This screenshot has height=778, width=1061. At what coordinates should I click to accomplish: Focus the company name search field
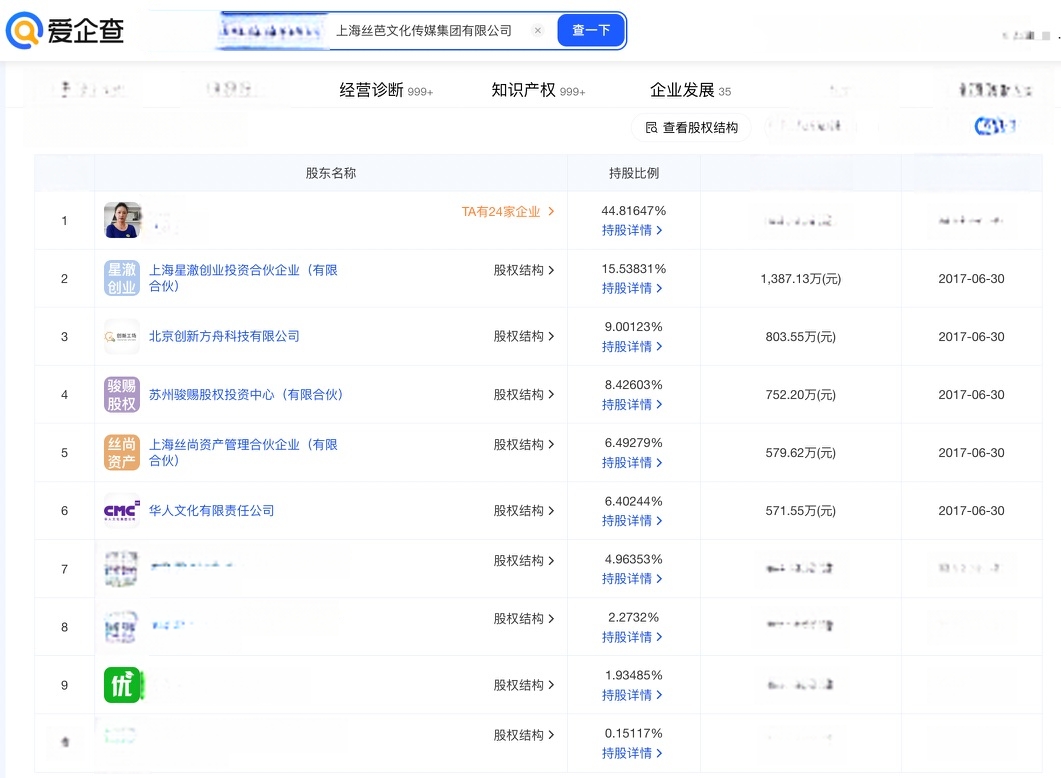423,30
